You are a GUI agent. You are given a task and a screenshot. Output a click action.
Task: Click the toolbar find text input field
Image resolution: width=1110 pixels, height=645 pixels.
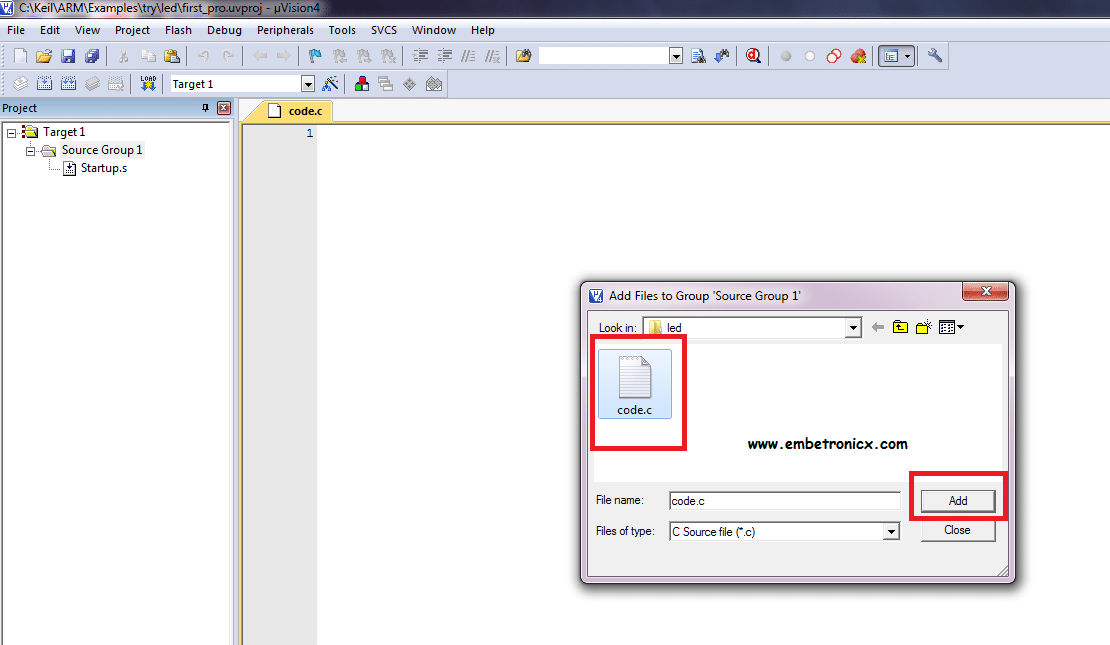click(604, 57)
